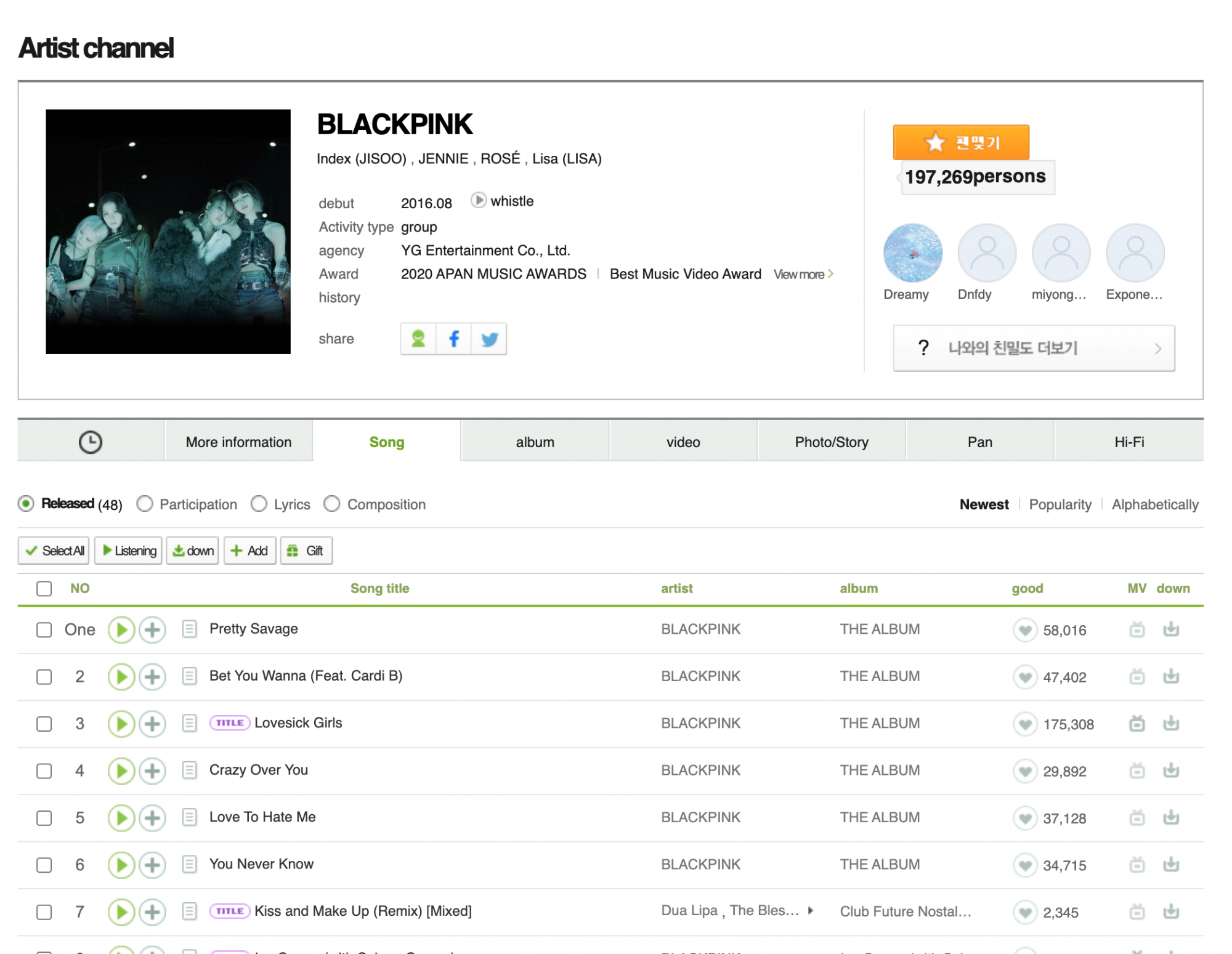Open Dreamy fan profile avatar

(913, 253)
